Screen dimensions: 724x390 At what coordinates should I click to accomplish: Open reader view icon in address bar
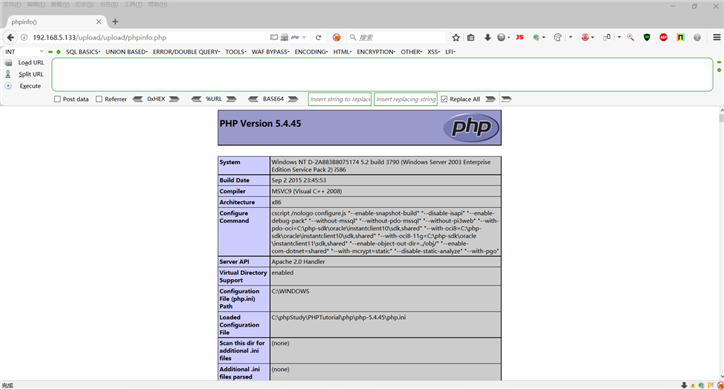[274, 37]
